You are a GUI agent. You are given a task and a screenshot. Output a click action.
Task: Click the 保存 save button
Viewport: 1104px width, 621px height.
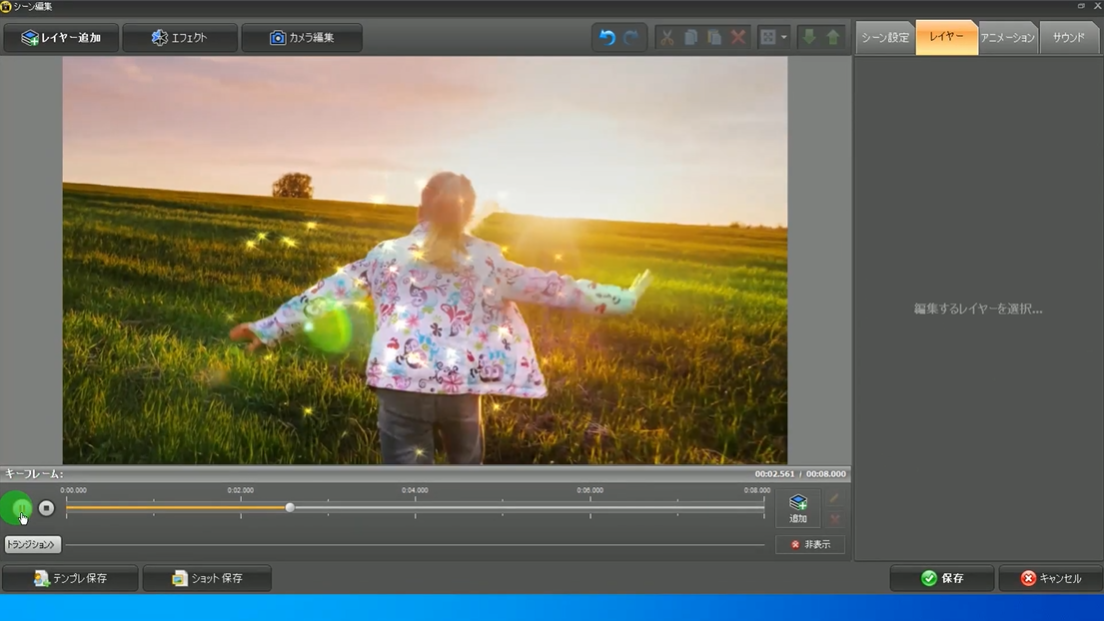(942, 578)
